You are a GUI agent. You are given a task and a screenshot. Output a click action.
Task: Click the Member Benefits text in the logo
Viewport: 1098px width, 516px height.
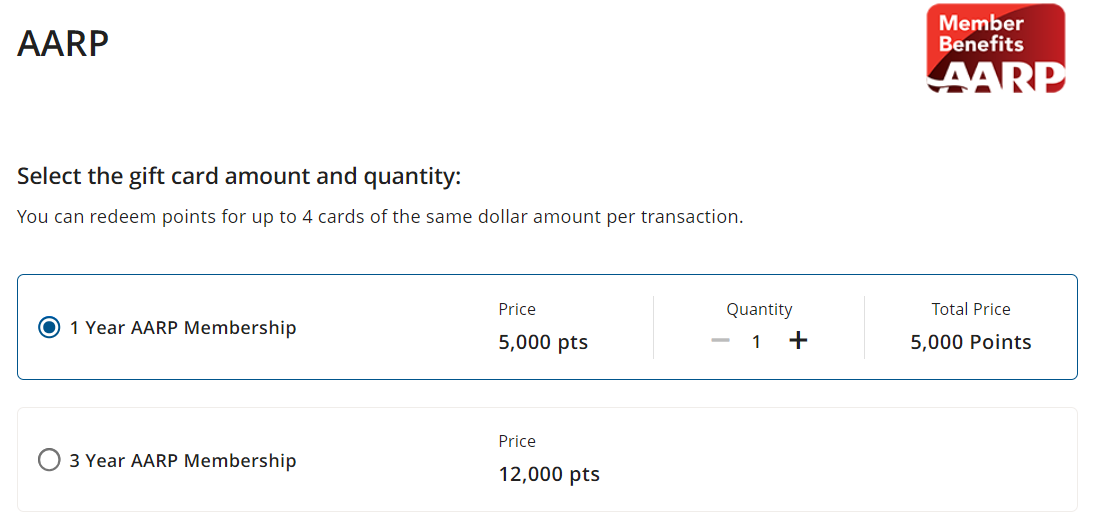[981, 33]
